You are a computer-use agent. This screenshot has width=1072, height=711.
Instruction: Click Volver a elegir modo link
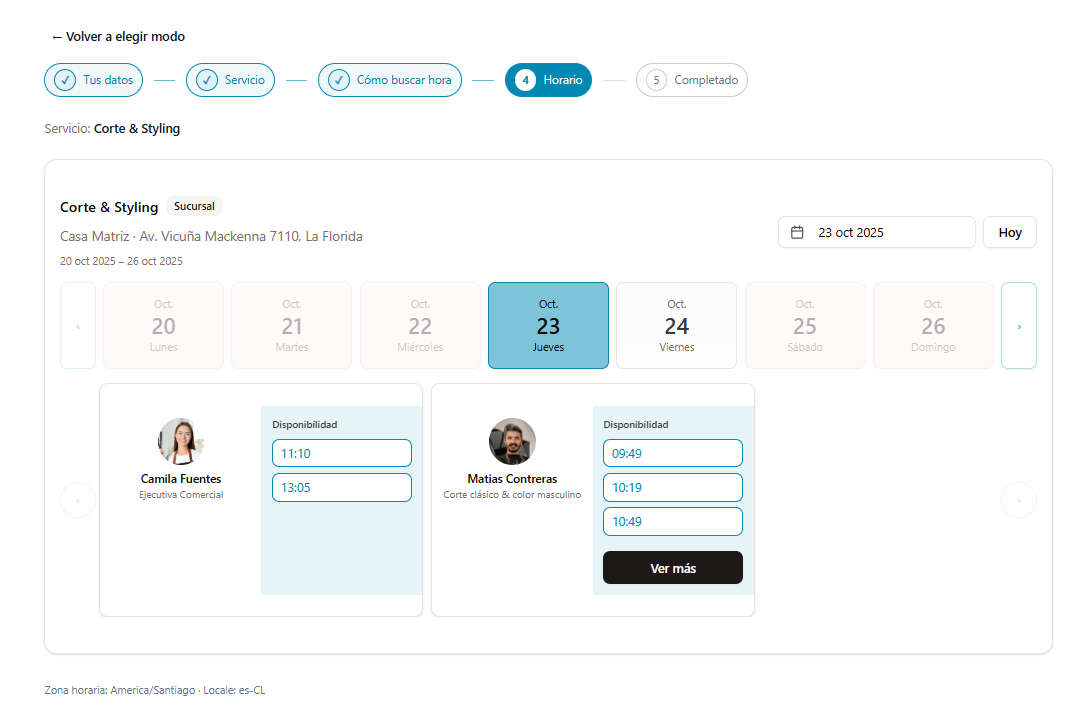pyautogui.click(x=118, y=37)
